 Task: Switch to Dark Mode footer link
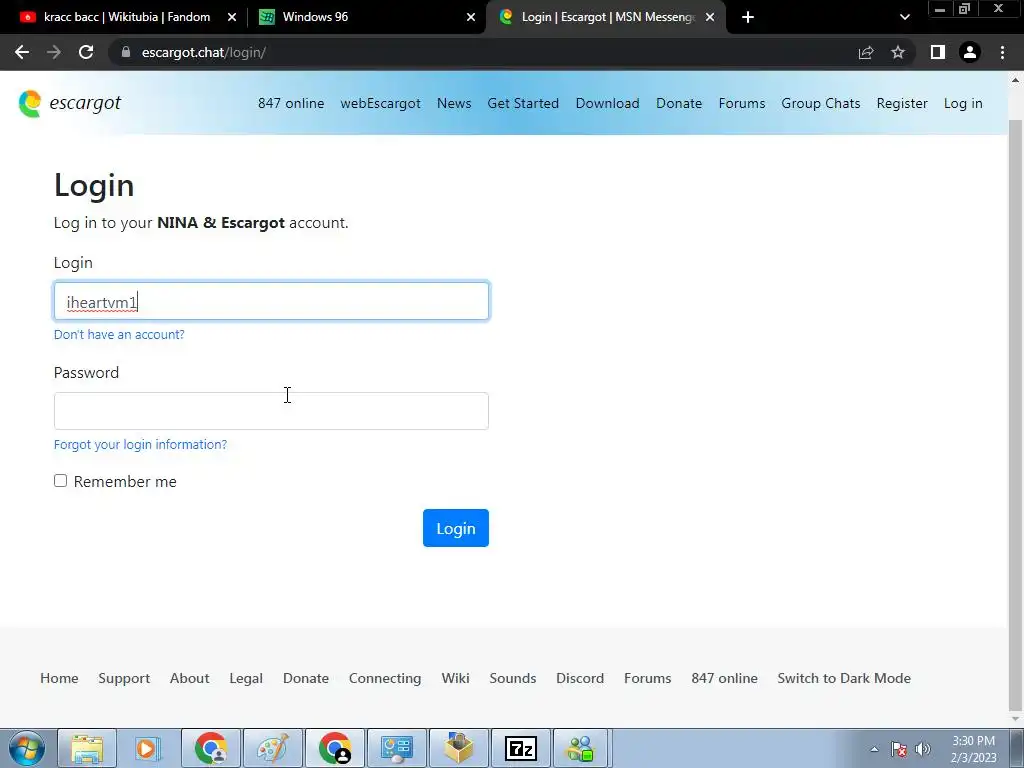coord(844,678)
